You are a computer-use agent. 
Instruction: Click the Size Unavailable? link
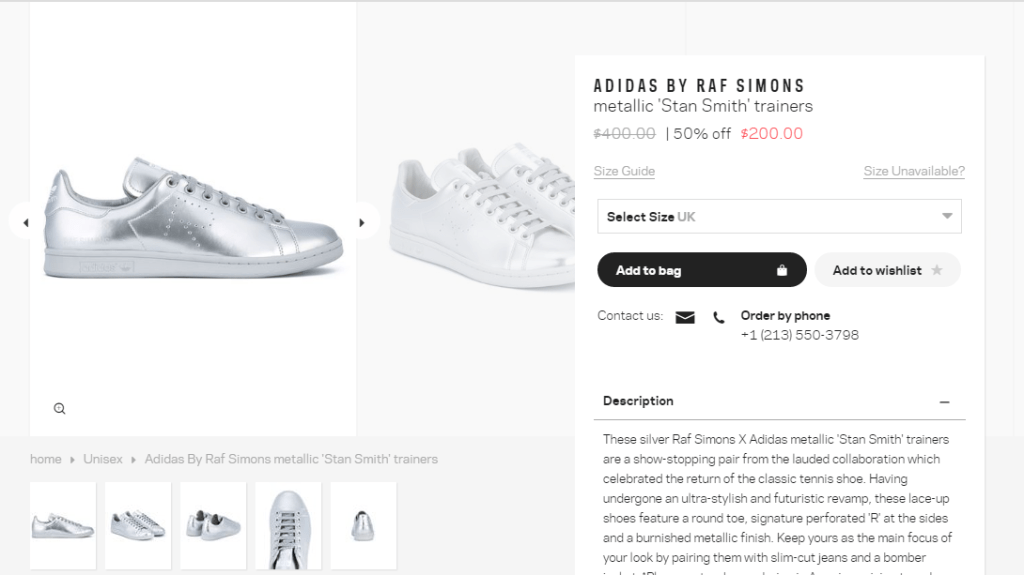click(914, 171)
